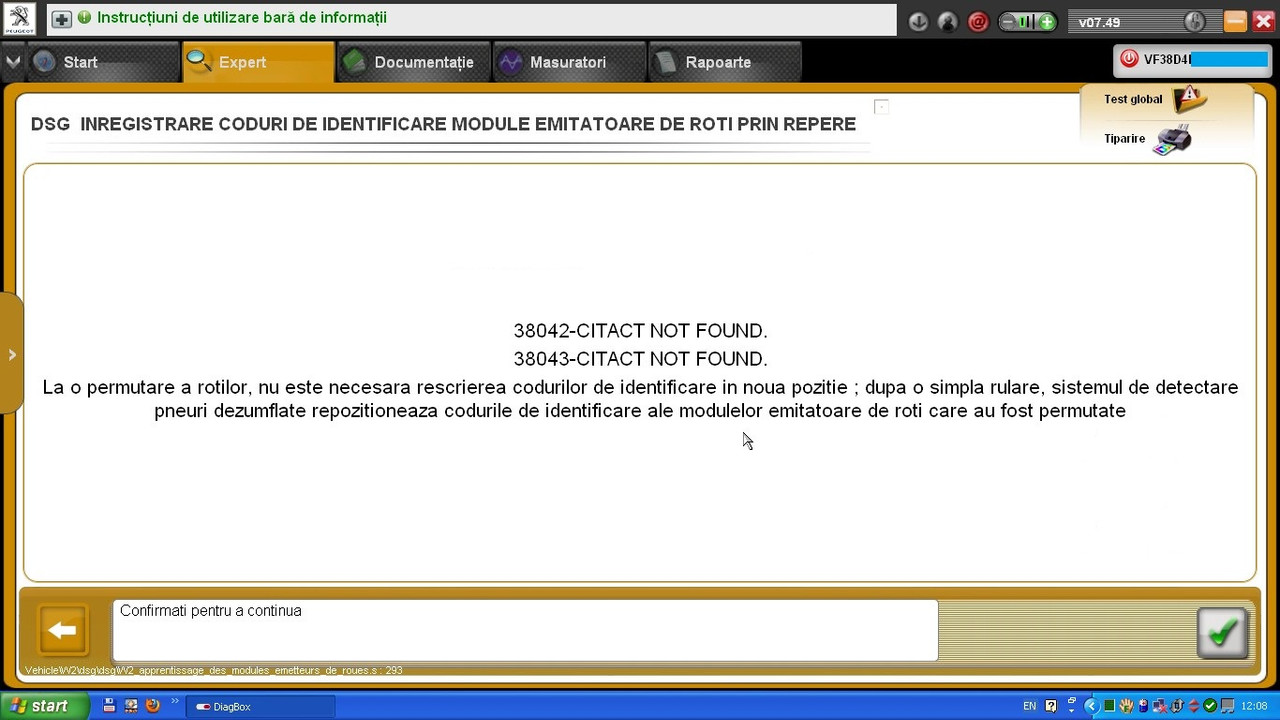1280x720 pixels.
Task: Click the Confirmati pentru a continua text field
Action: (x=525, y=630)
